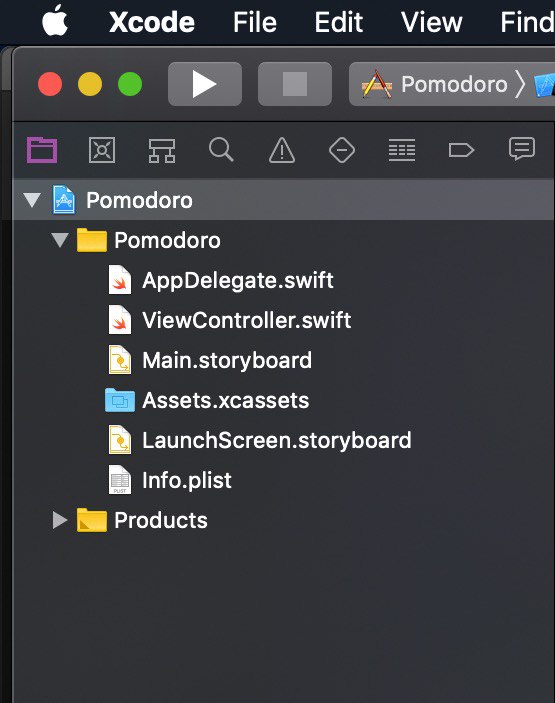Open the Debug navigator lines icon

[402, 150]
